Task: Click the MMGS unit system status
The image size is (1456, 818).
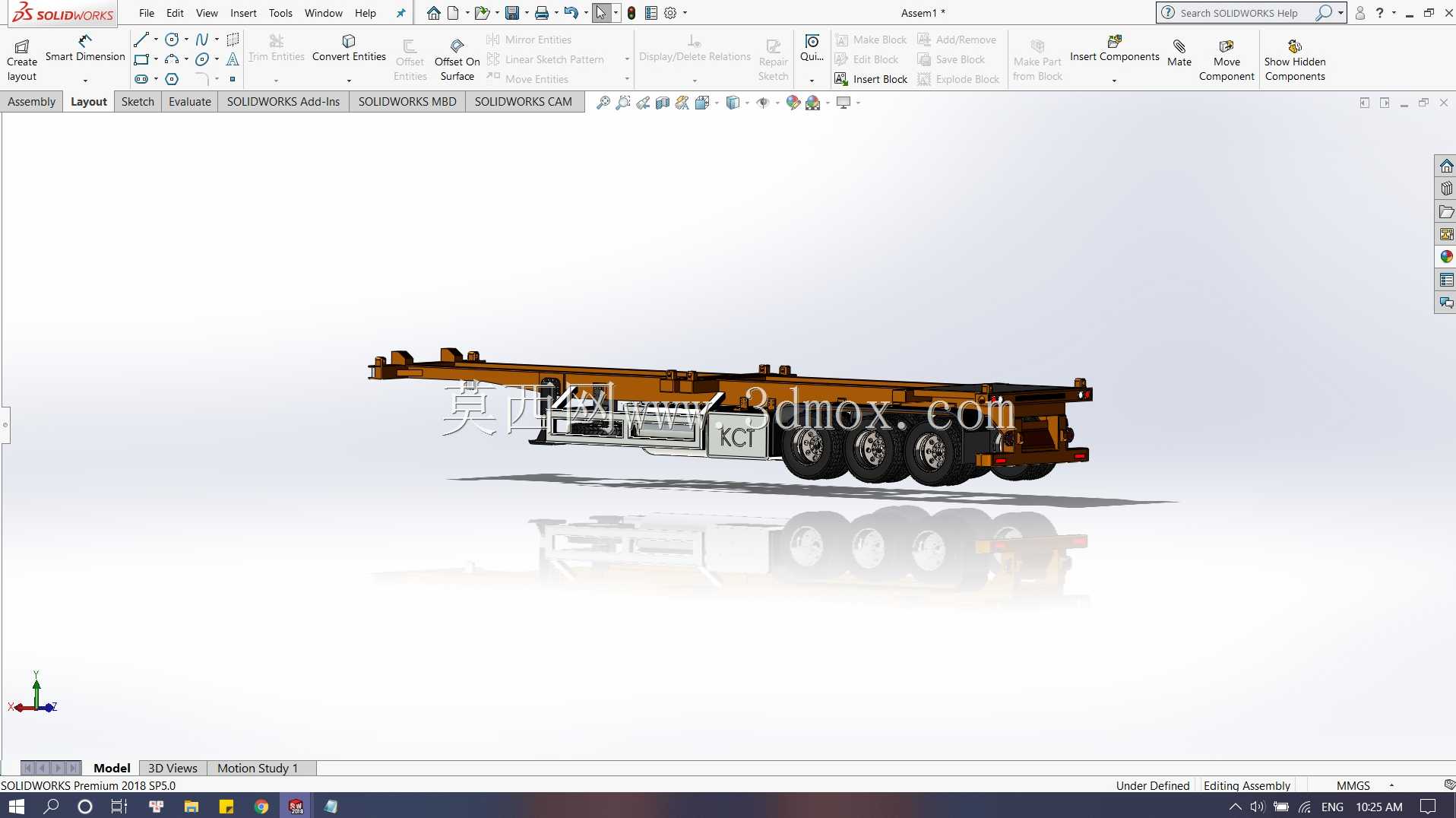Action: (x=1353, y=785)
